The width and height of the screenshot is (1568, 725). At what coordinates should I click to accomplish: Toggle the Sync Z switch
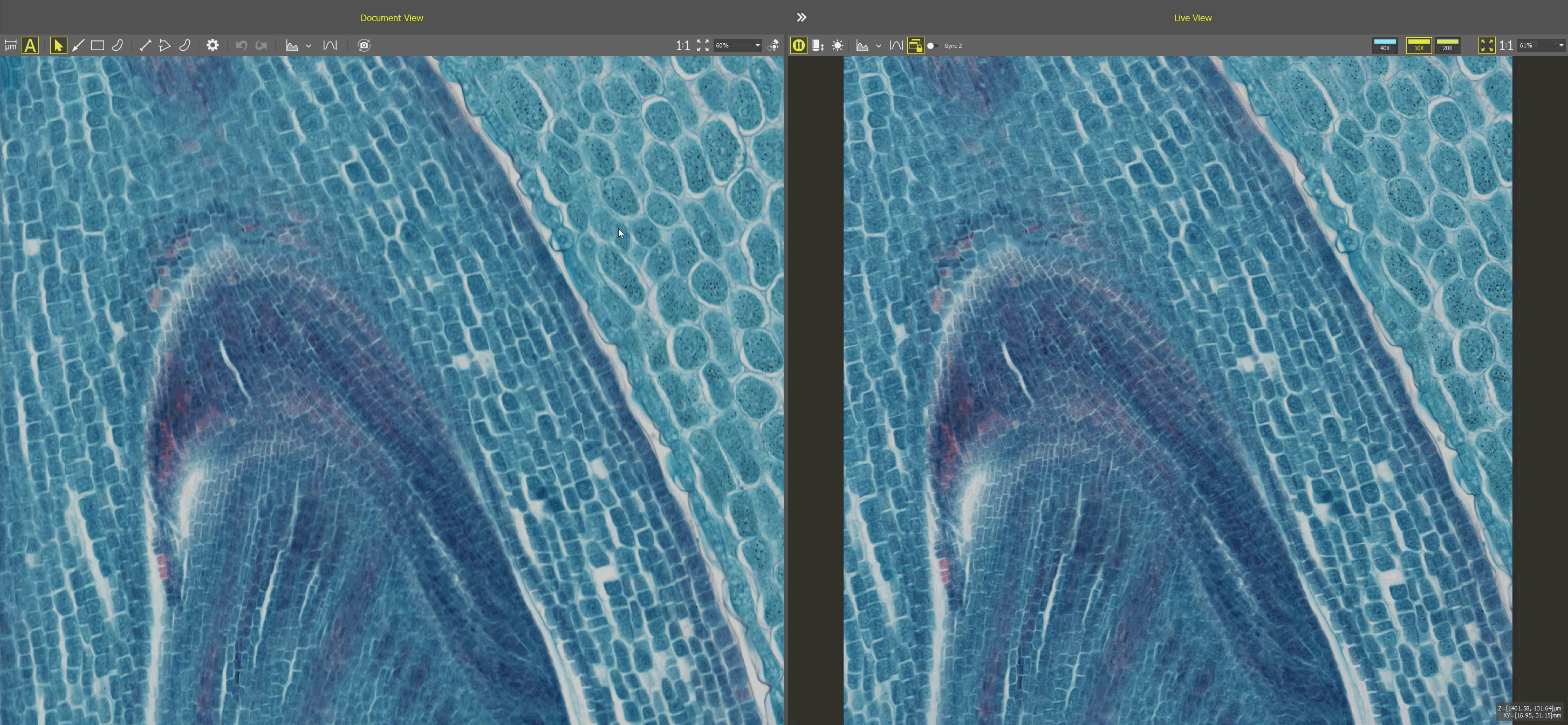933,46
